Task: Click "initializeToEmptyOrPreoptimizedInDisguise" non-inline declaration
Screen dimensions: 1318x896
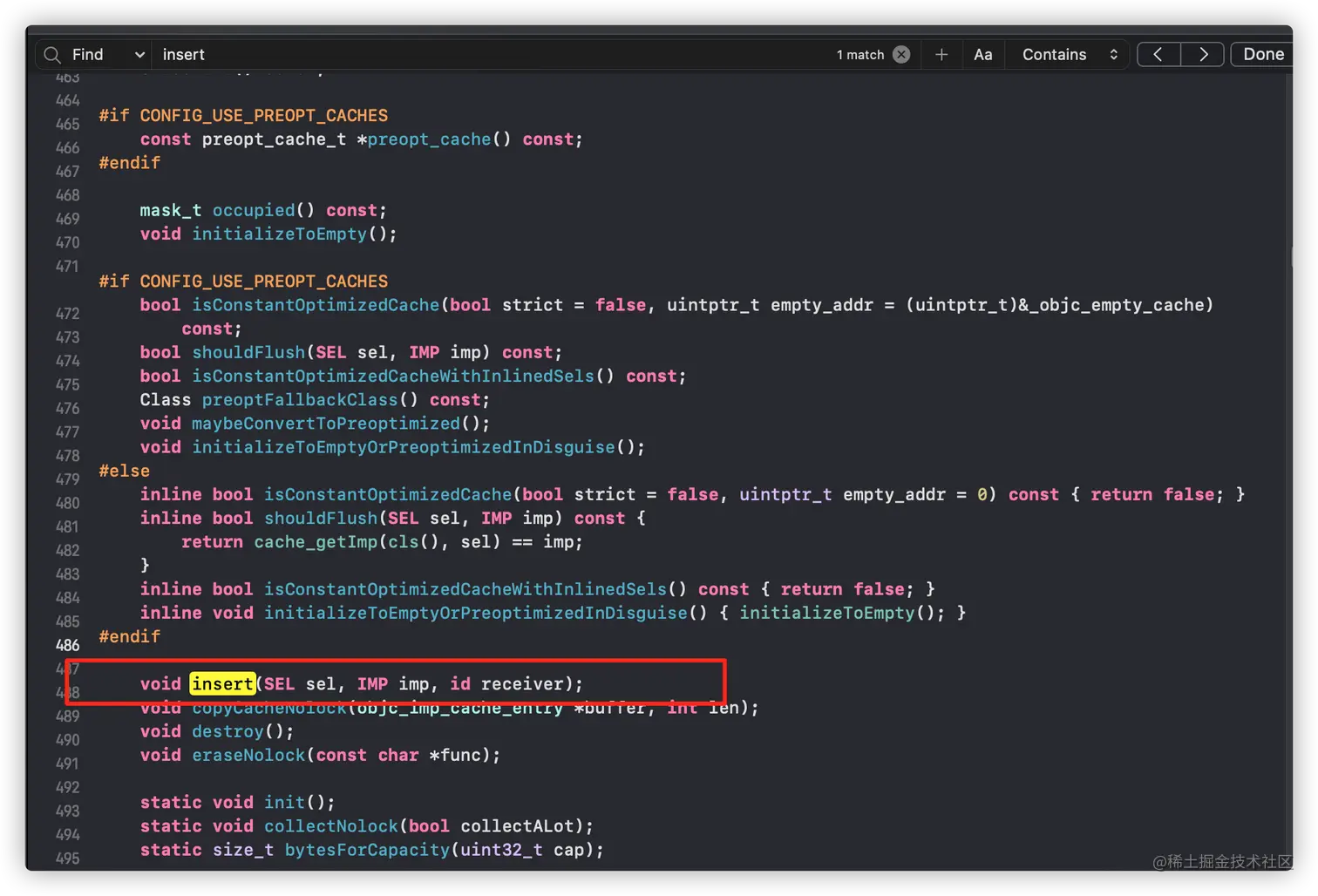Action: (x=404, y=447)
